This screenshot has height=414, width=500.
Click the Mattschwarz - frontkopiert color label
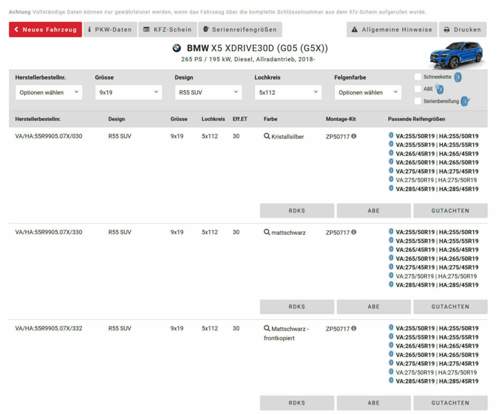point(287,333)
